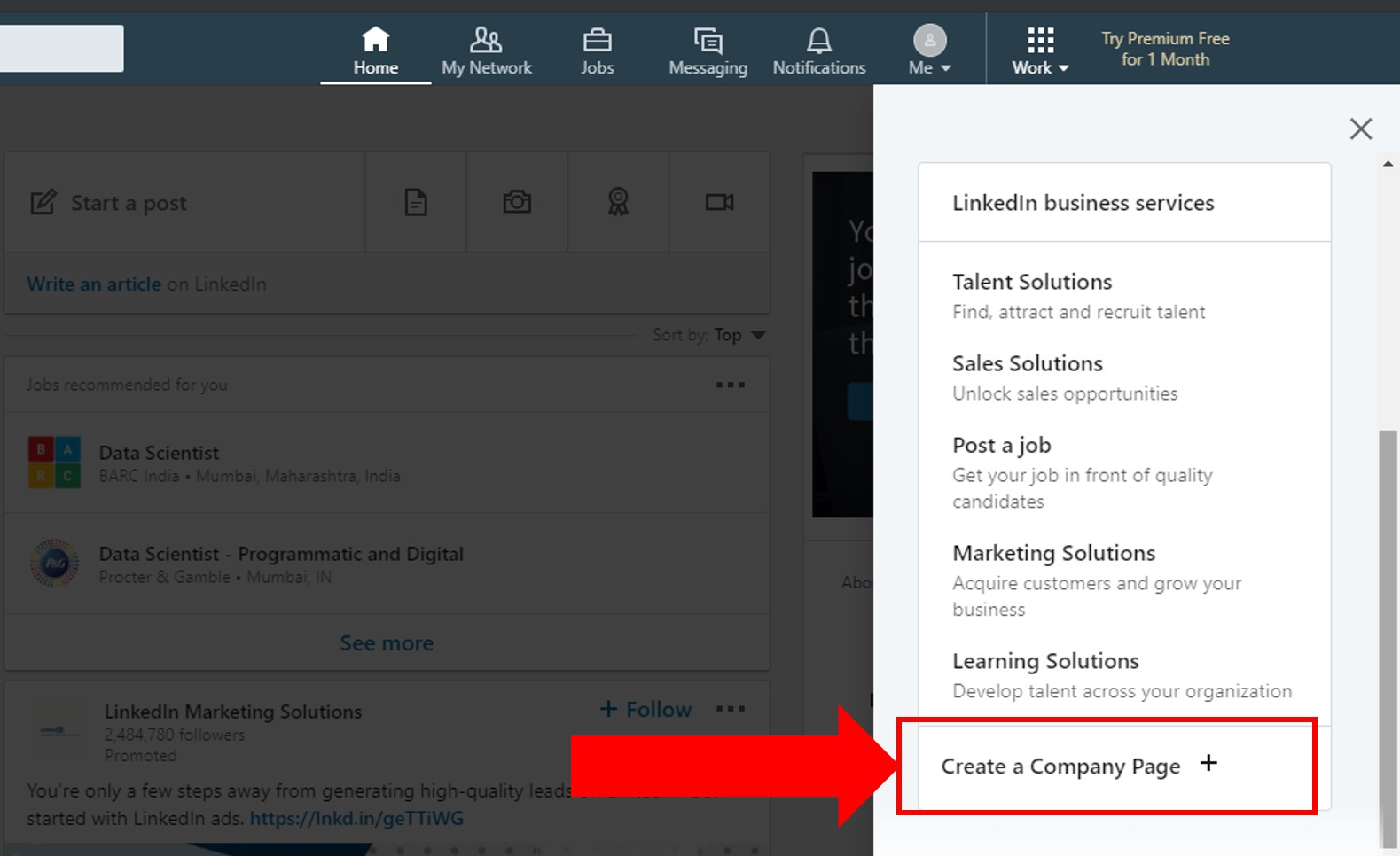
Task: Select Marketing Solutions
Action: coord(1054,553)
